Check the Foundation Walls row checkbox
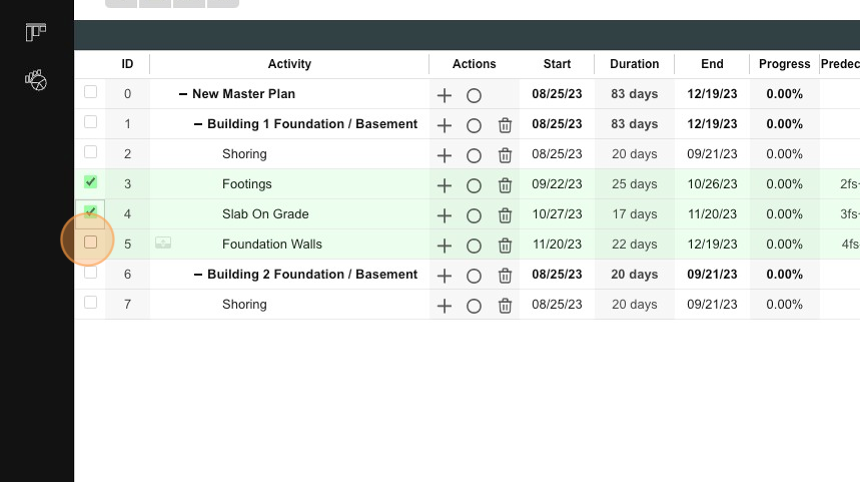 90,242
